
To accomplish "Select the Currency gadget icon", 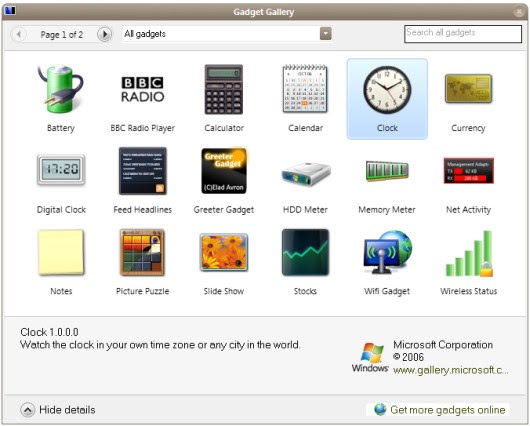I will click(x=468, y=89).
